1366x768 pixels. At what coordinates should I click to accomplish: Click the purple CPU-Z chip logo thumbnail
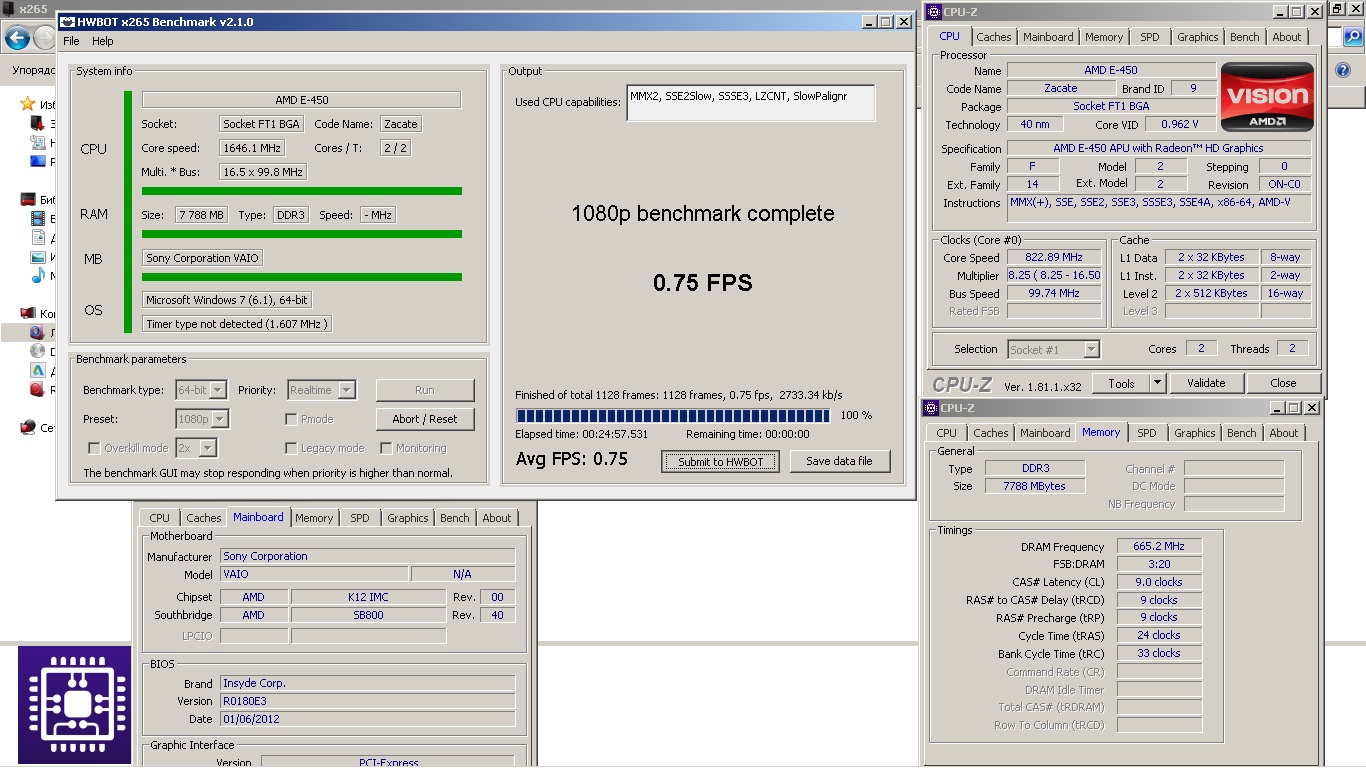(75, 705)
